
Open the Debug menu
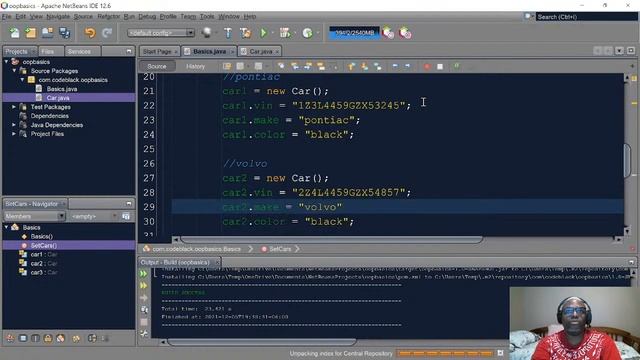[x=147, y=16]
